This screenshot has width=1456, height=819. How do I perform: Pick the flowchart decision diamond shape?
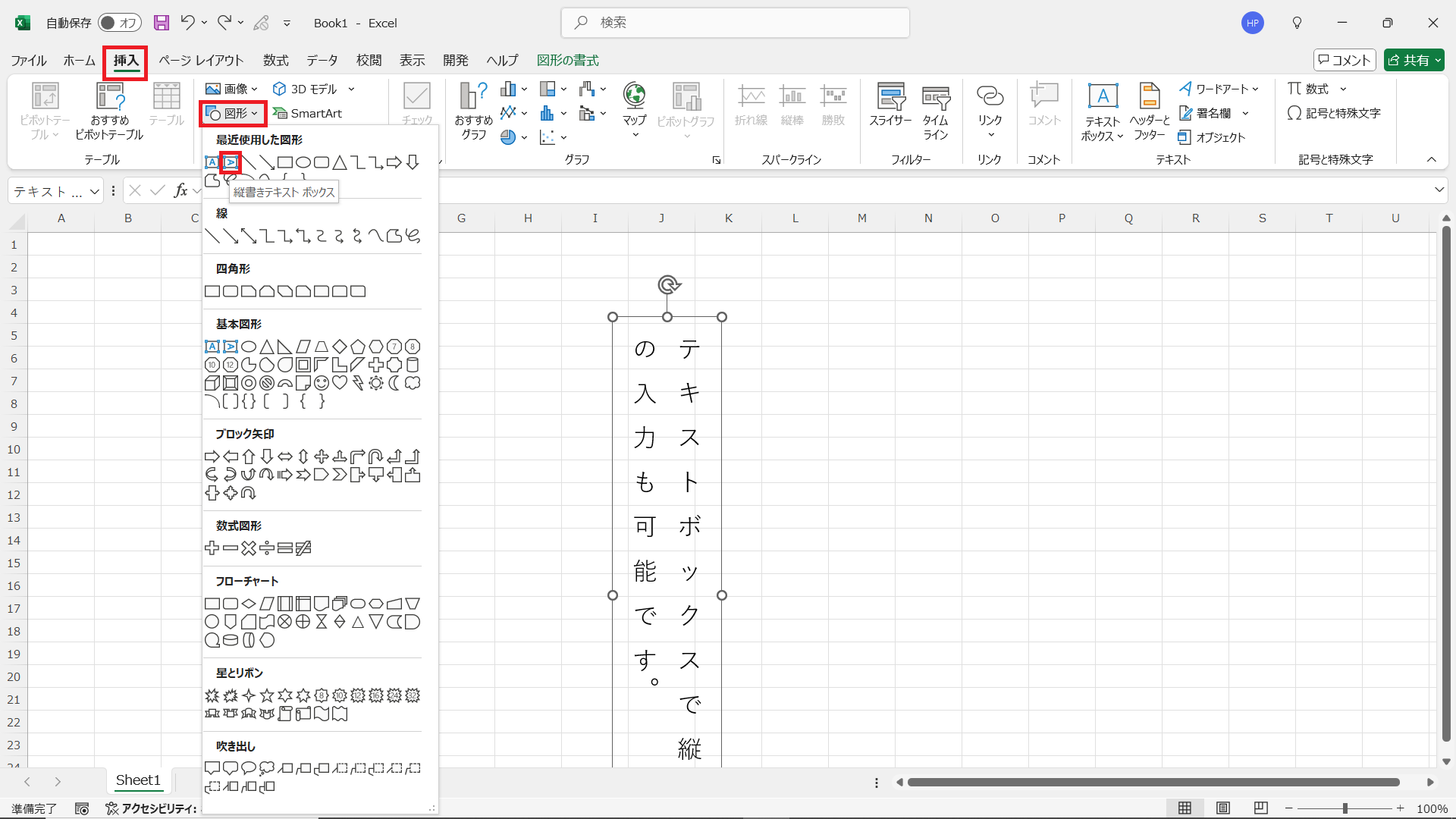(x=249, y=604)
